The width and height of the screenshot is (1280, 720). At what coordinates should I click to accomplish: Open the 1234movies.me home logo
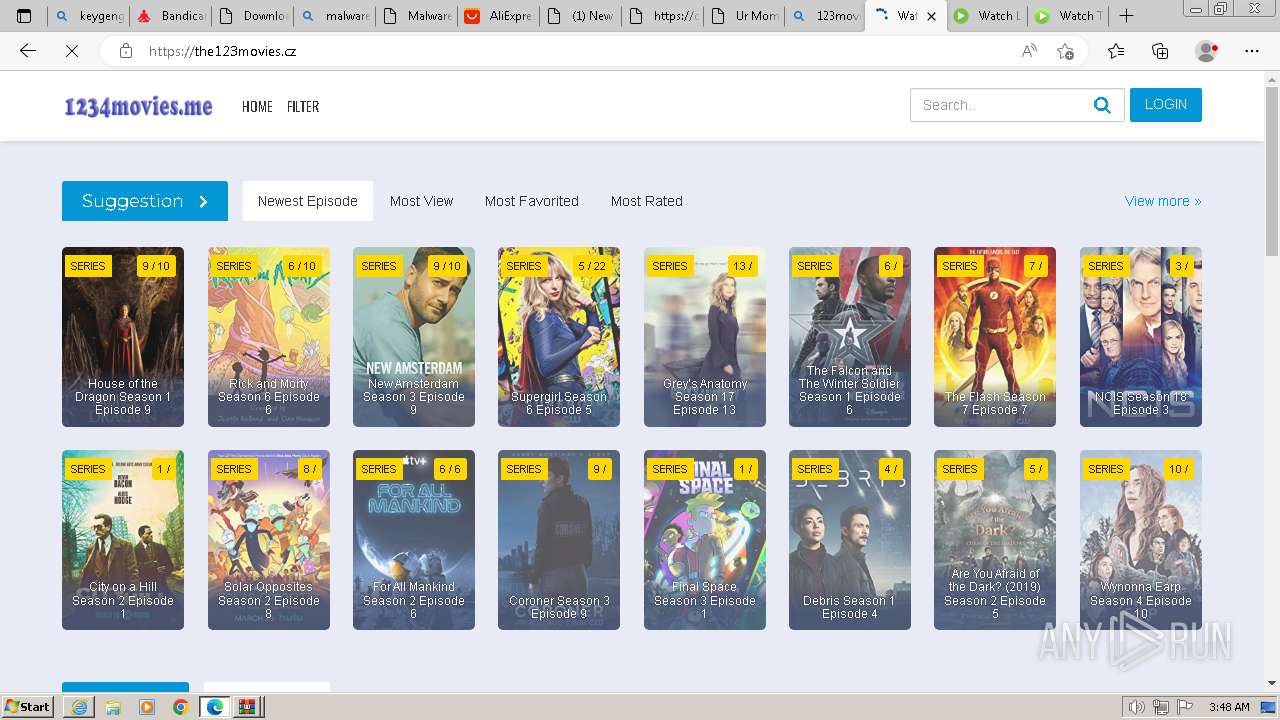[138, 106]
